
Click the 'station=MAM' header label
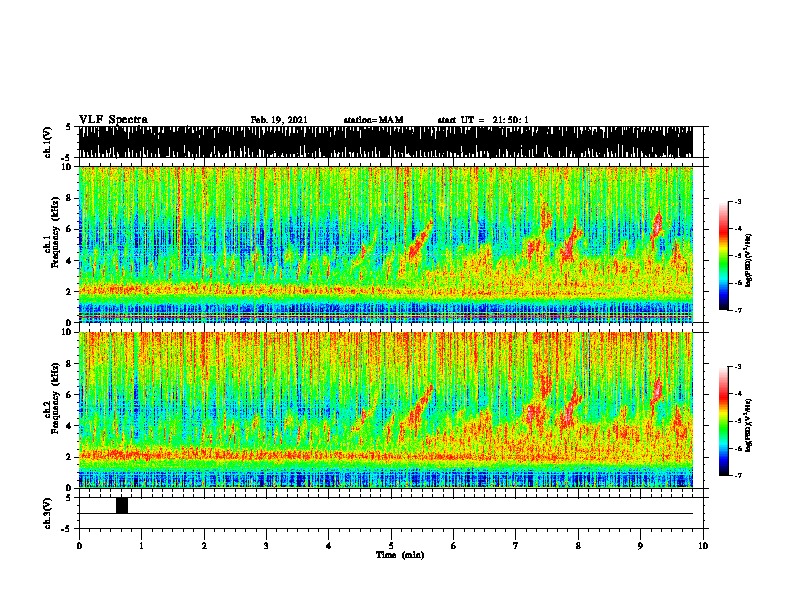click(x=373, y=120)
